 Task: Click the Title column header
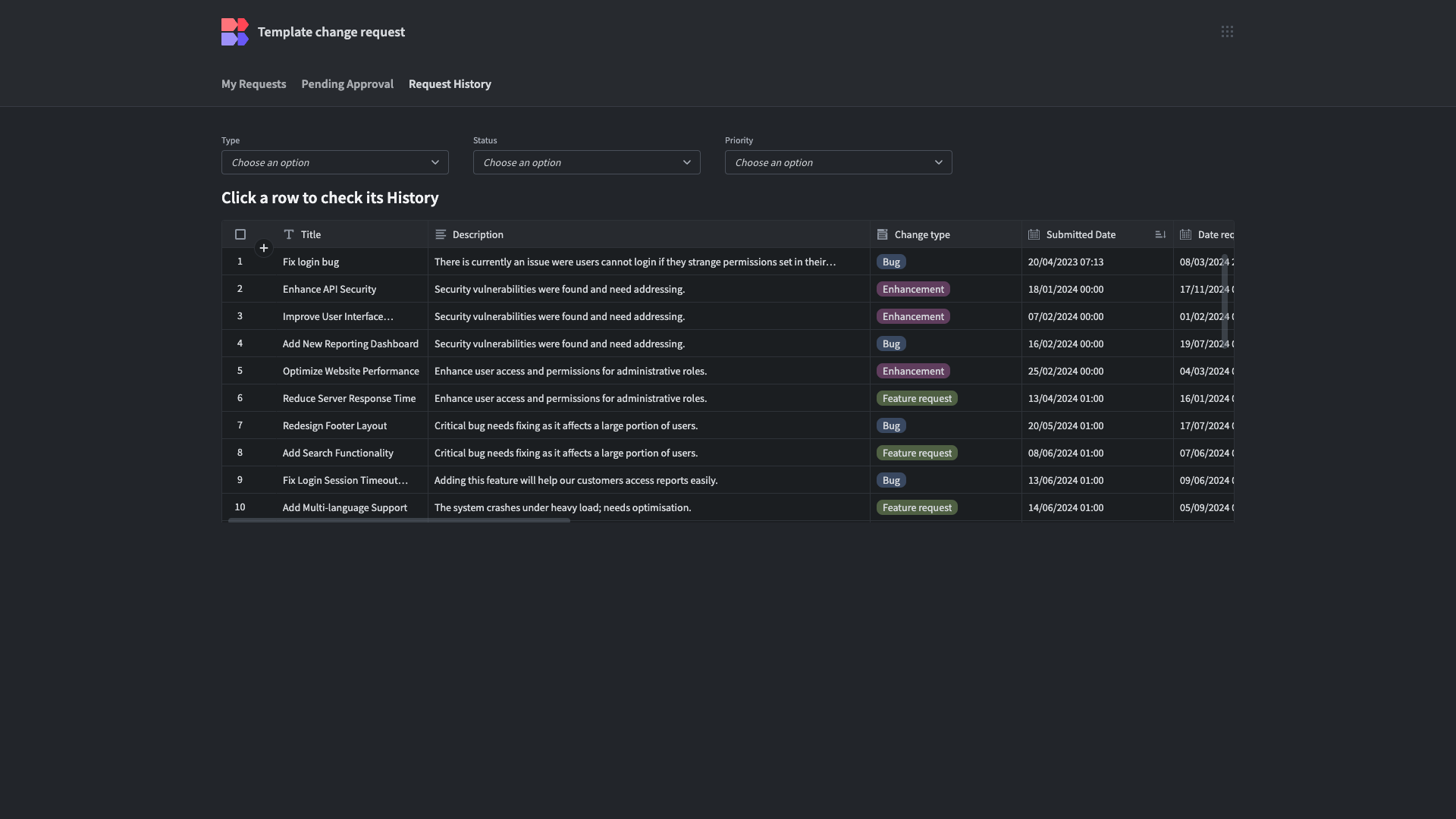pyautogui.click(x=353, y=234)
